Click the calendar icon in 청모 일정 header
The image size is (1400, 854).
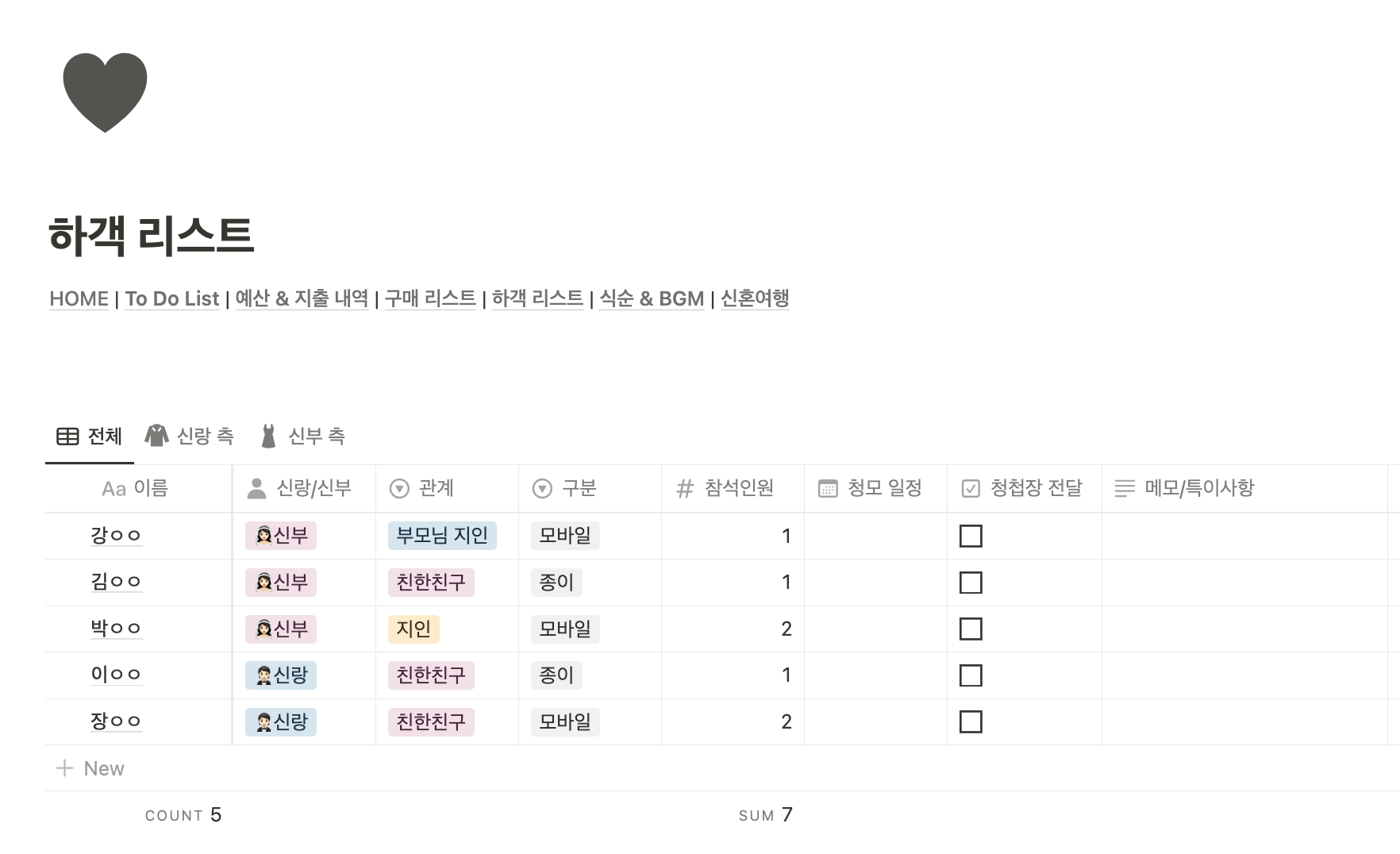coord(828,488)
